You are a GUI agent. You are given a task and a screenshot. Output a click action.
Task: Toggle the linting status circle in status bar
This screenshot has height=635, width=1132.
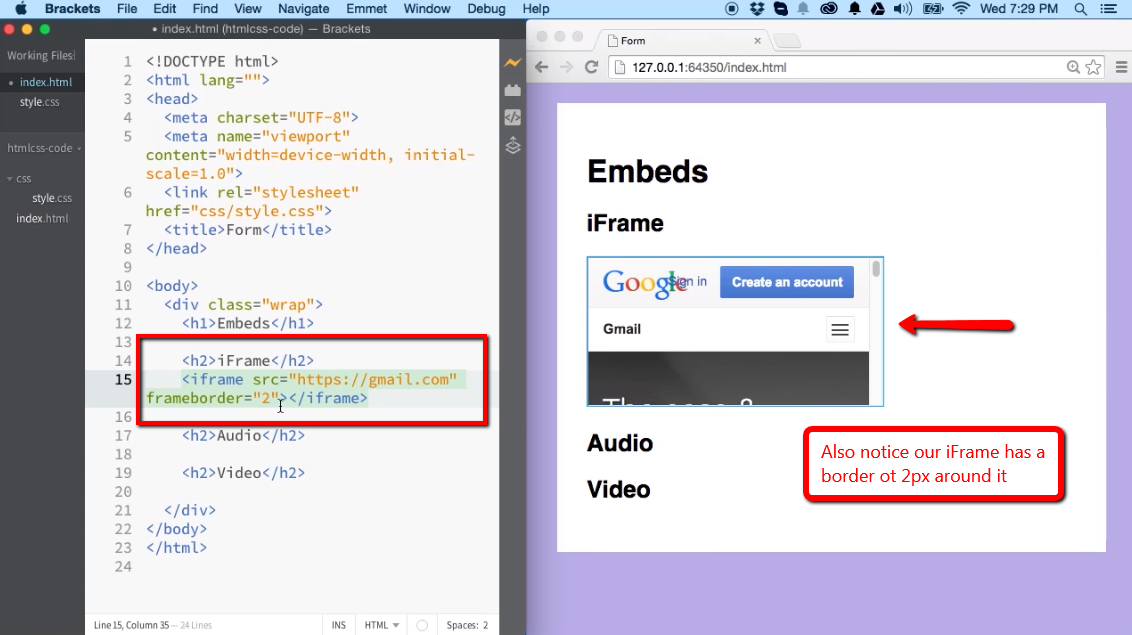422,625
